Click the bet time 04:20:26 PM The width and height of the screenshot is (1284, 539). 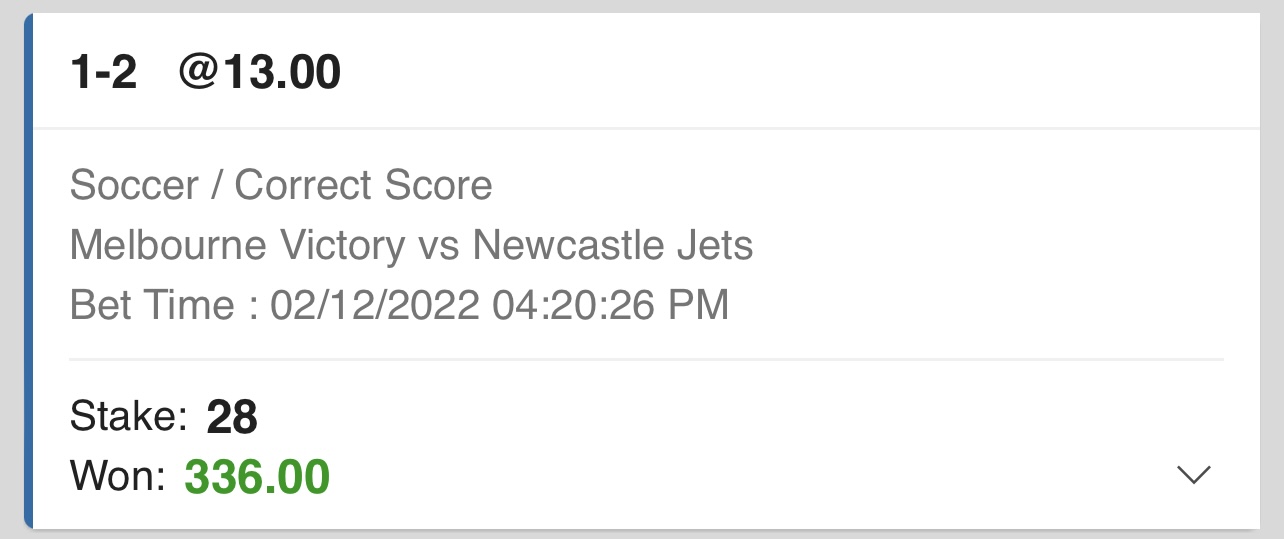[611, 305]
